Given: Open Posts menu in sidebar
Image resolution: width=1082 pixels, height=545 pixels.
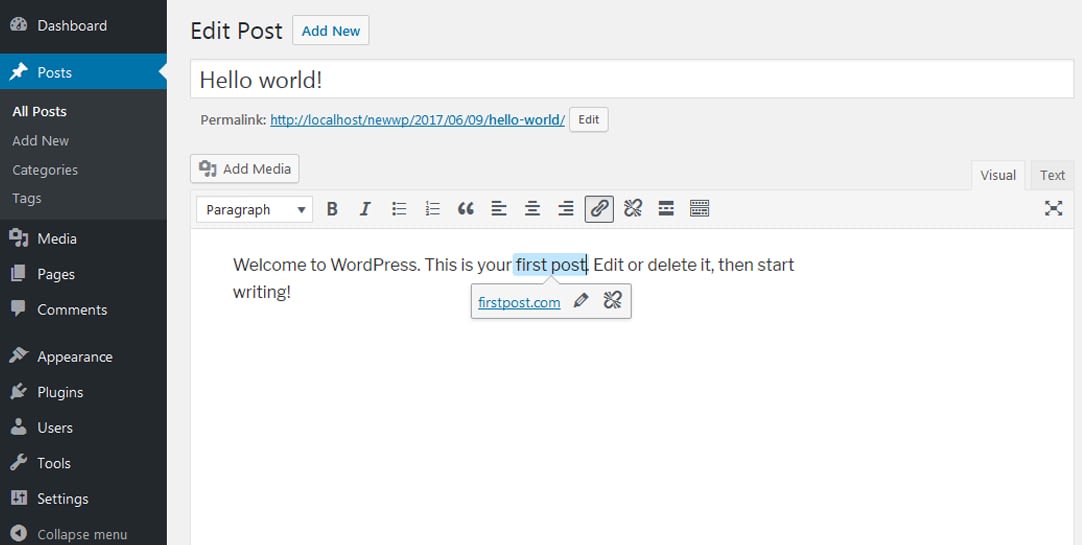Looking at the screenshot, I should 83,72.
